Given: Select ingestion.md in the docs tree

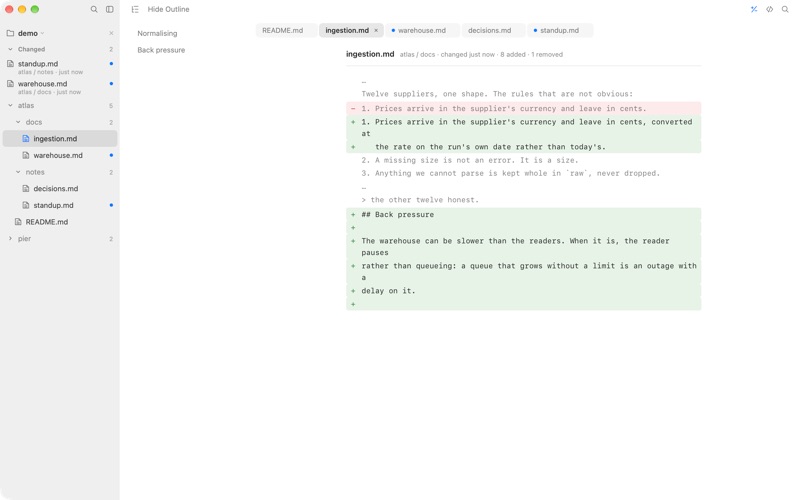Looking at the screenshot, I should point(60,139).
